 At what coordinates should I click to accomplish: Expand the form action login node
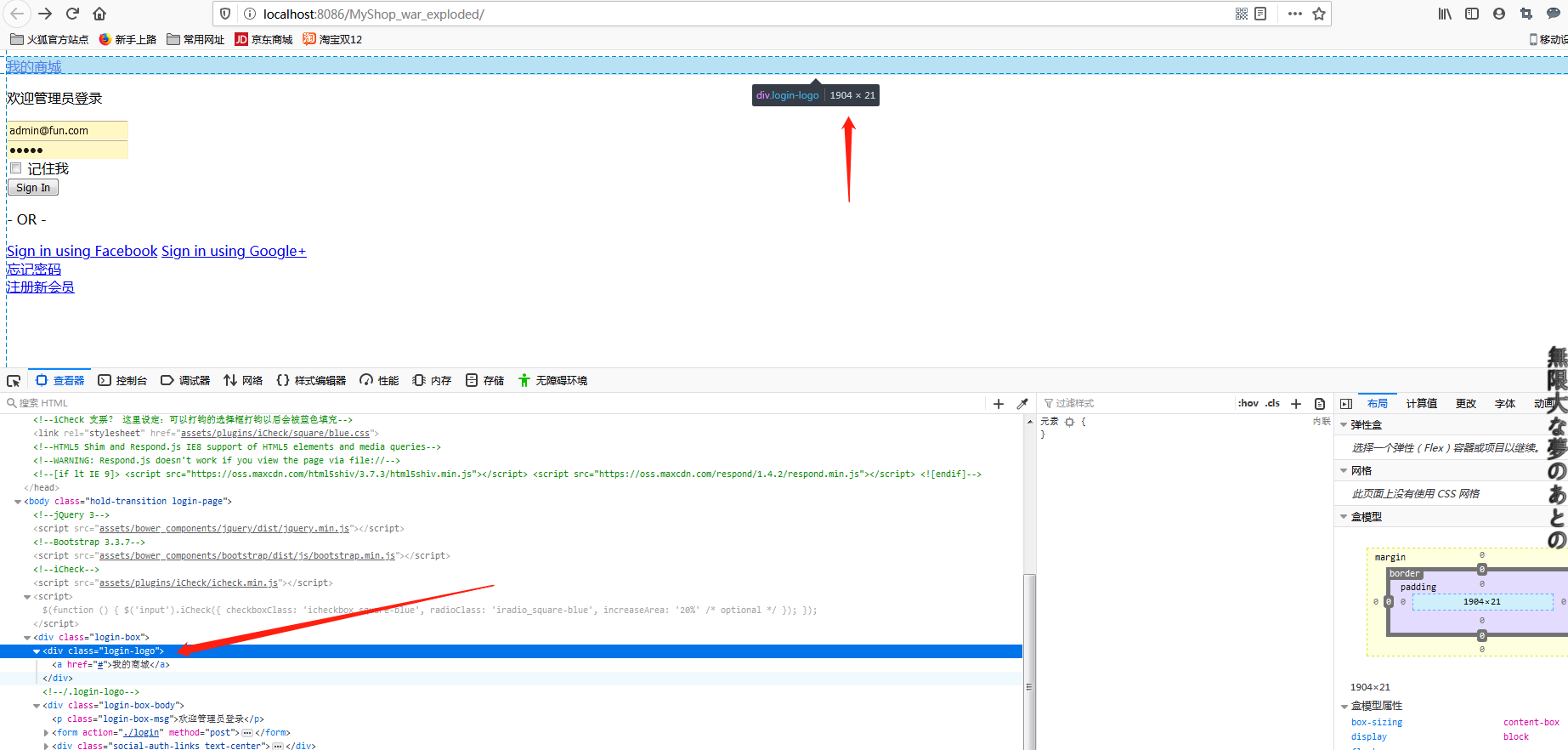[46, 733]
